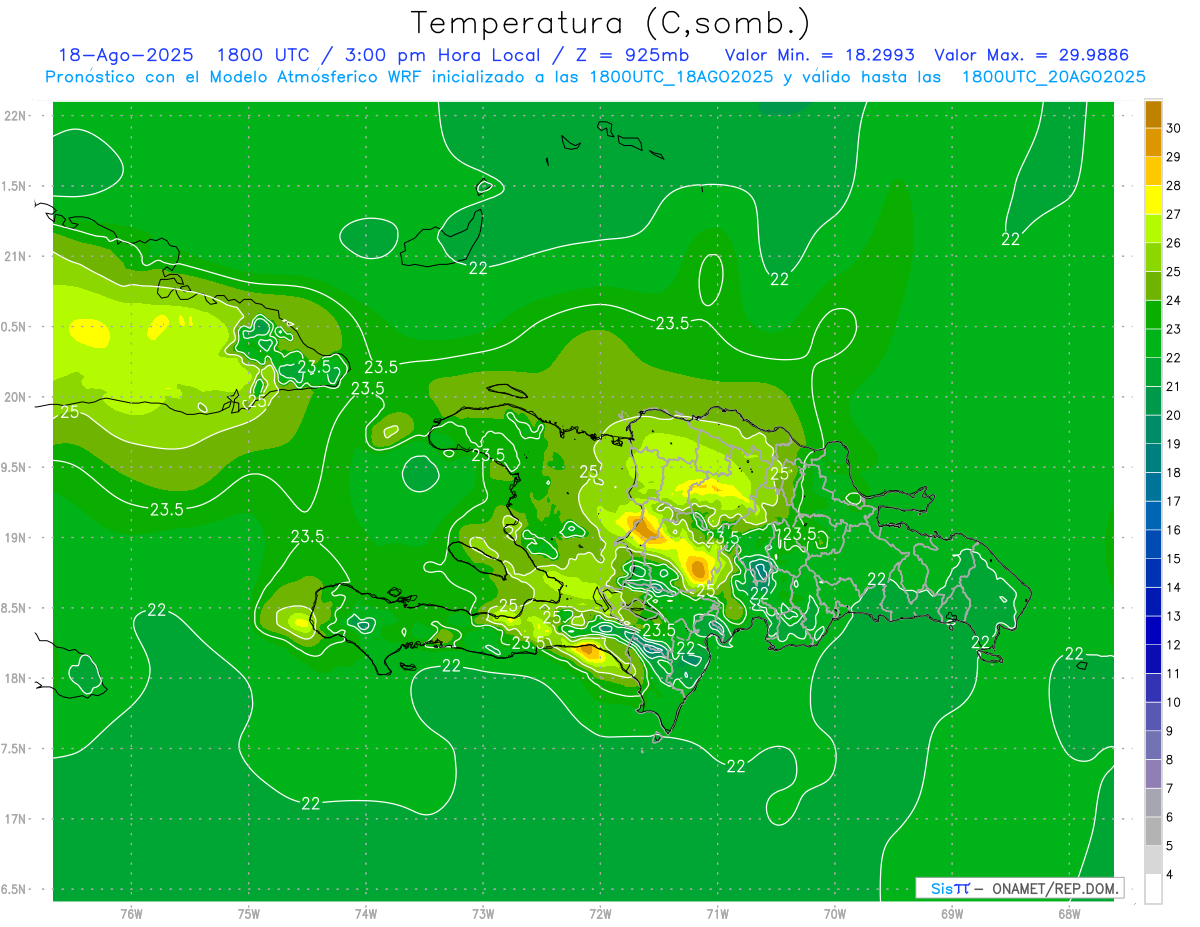Click the "3:00 pm Hora Local" text

tap(440, 55)
